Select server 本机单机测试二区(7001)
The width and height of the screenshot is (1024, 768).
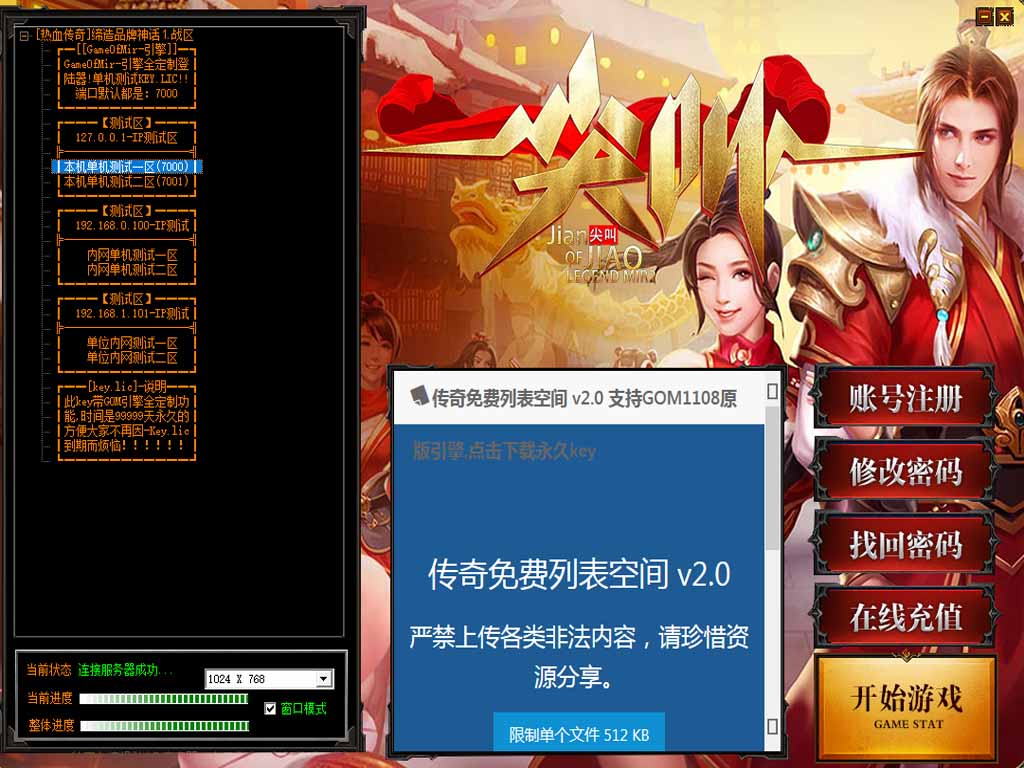coord(127,182)
